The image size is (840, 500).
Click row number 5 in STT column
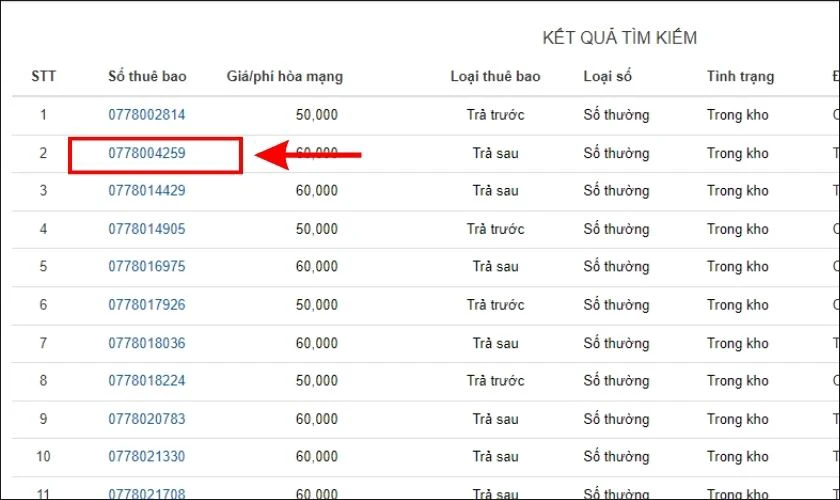point(43,266)
